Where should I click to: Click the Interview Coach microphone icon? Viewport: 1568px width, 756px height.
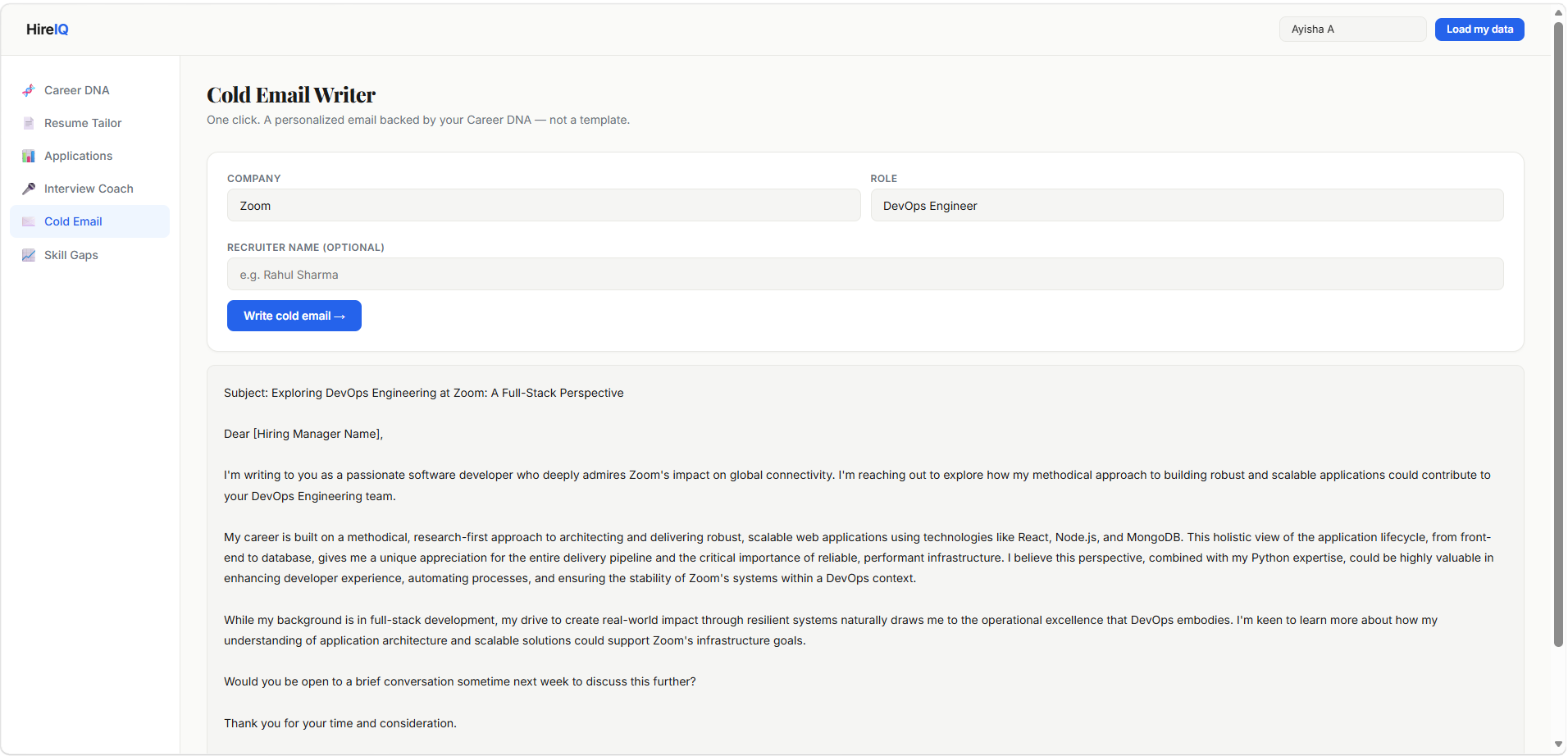tap(29, 189)
